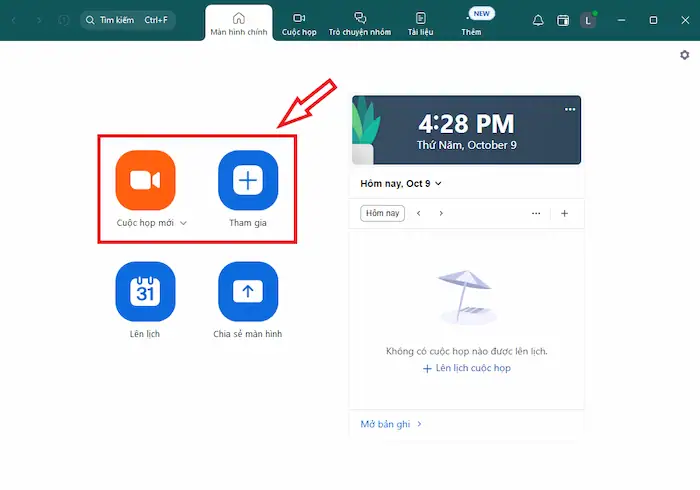Start a new meeting with orange camera icon
The width and height of the screenshot is (700, 490).
click(145, 180)
